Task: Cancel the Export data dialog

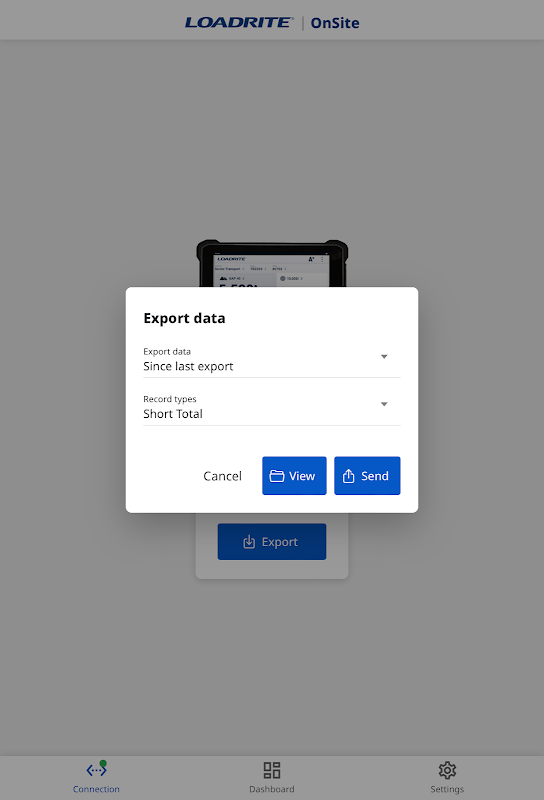Action: coord(222,476)
